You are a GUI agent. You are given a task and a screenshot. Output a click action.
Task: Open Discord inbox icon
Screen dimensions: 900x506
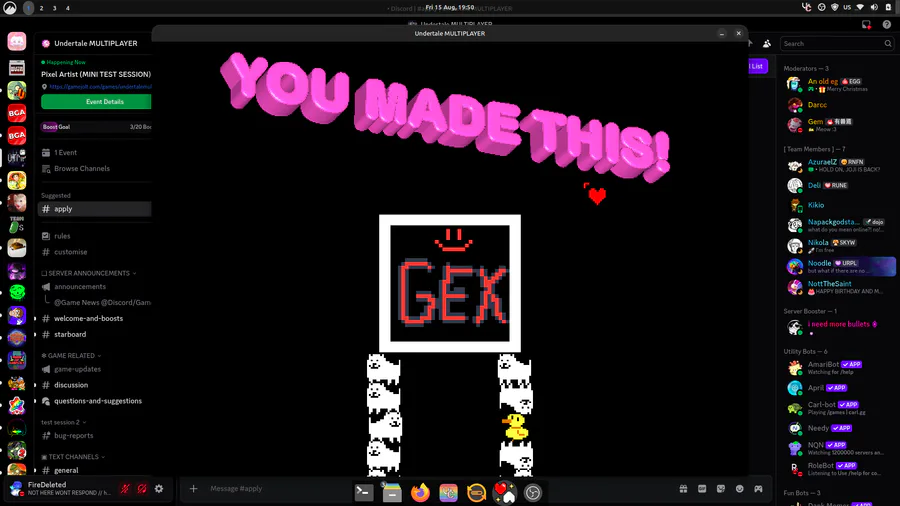point(866,25)
